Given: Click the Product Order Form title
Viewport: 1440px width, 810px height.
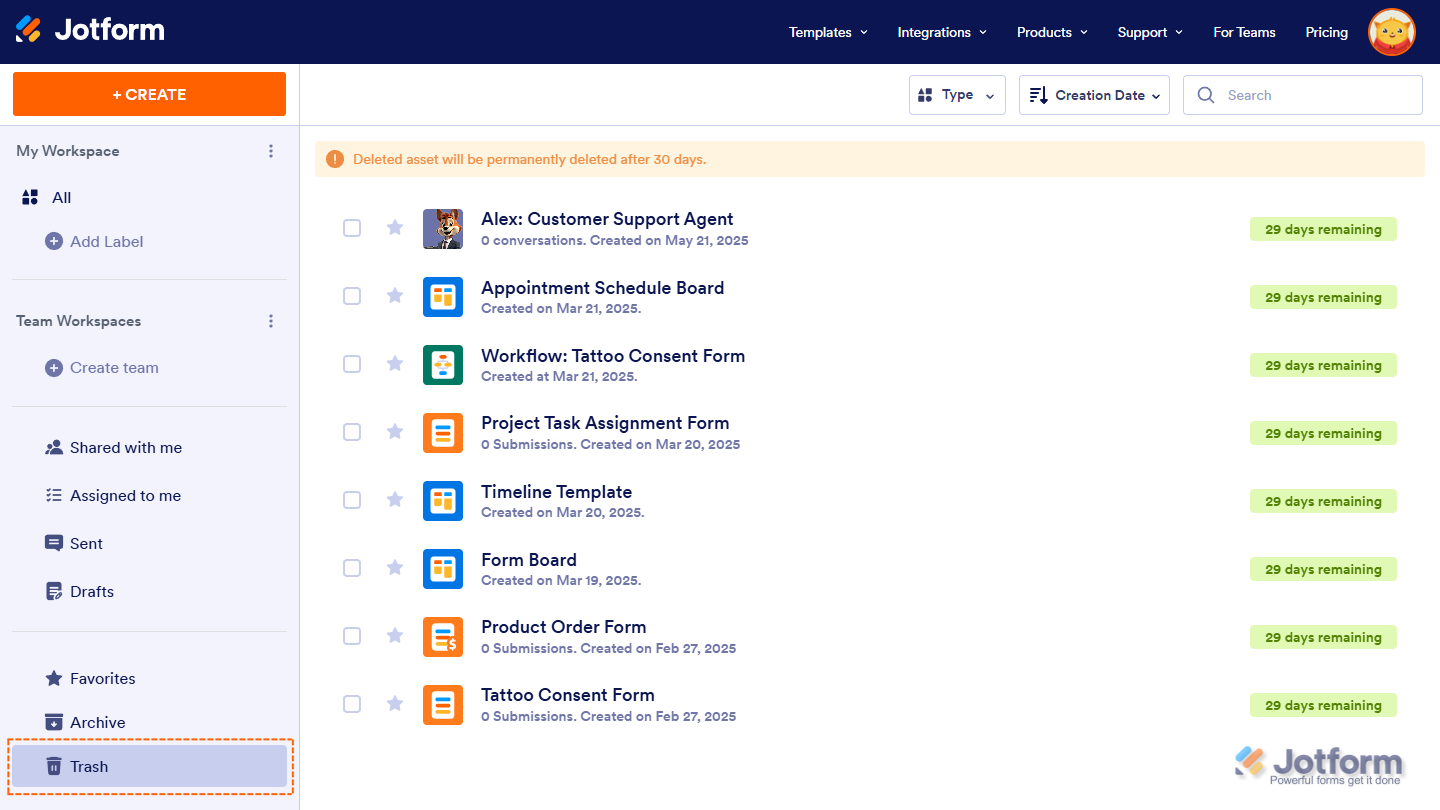Looking at the screenshot, I should click(564, 627).
